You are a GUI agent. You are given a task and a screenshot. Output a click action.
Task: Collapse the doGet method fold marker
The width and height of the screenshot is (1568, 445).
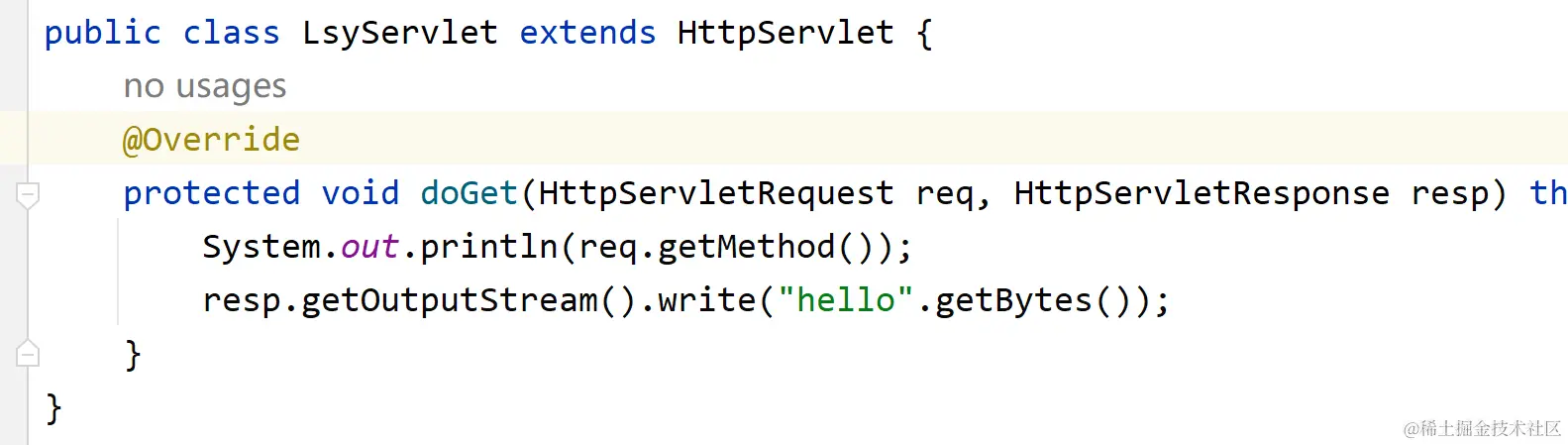[28, 194]
